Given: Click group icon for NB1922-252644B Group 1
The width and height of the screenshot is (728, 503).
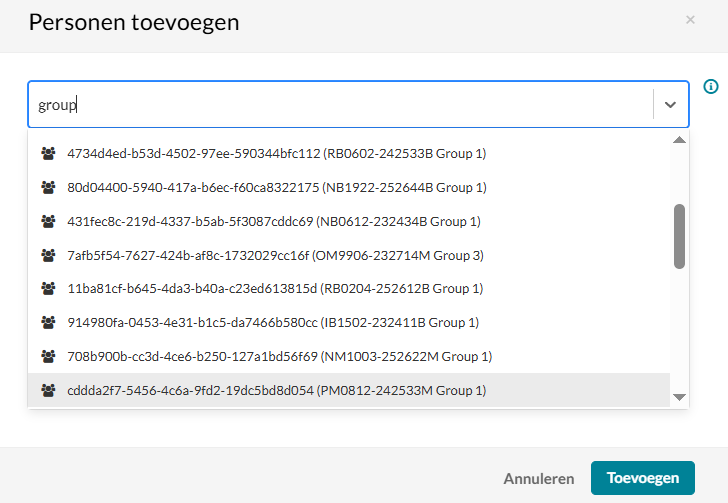Looking at the screenshot, I should click(48, 187).
